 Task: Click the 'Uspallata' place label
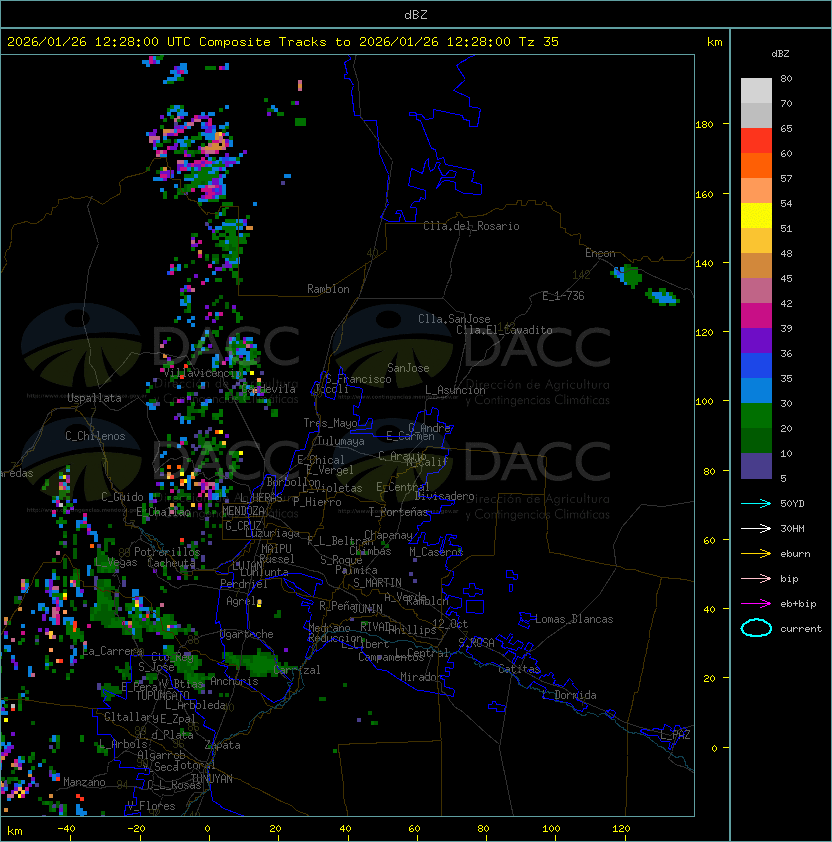pos(94,398)
